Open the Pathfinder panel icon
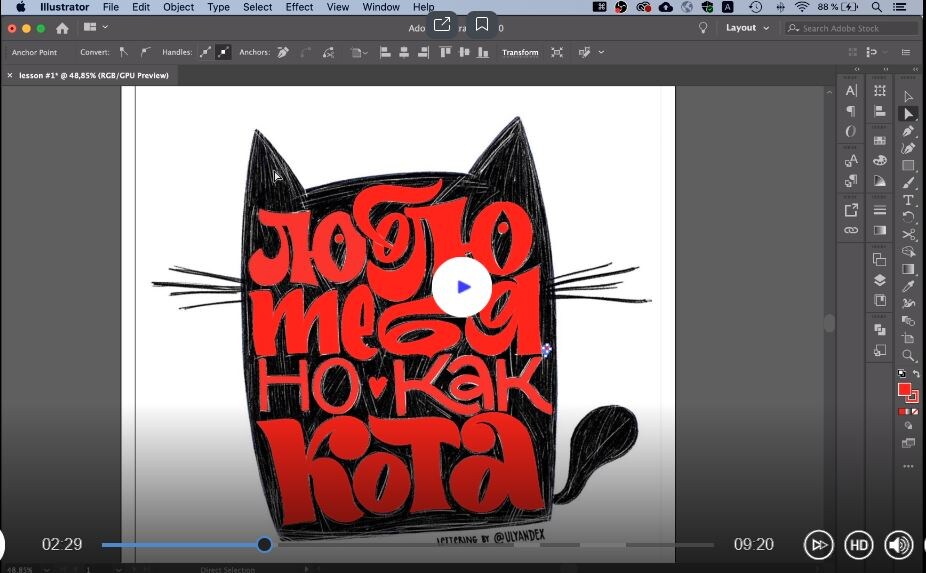926x573 pixels. [x=880, y=330]
